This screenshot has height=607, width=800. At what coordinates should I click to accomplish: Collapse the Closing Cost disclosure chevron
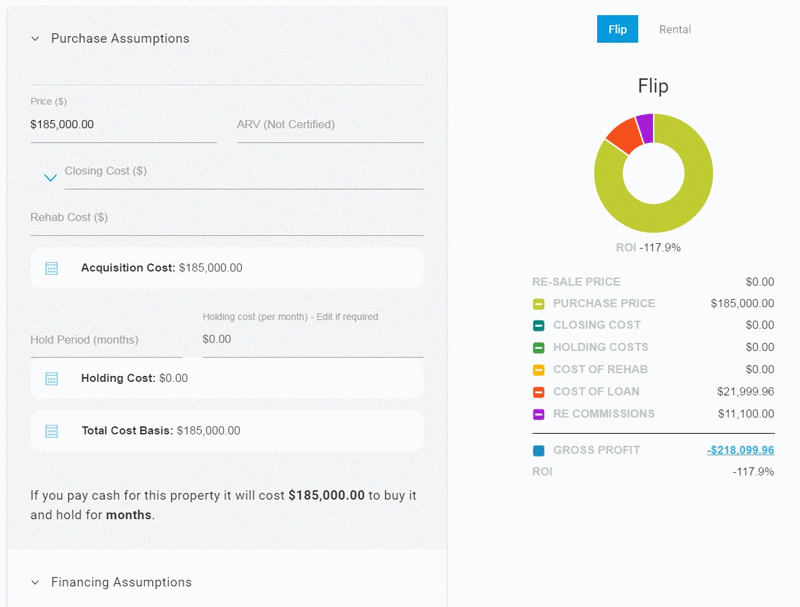coord(50,176)
